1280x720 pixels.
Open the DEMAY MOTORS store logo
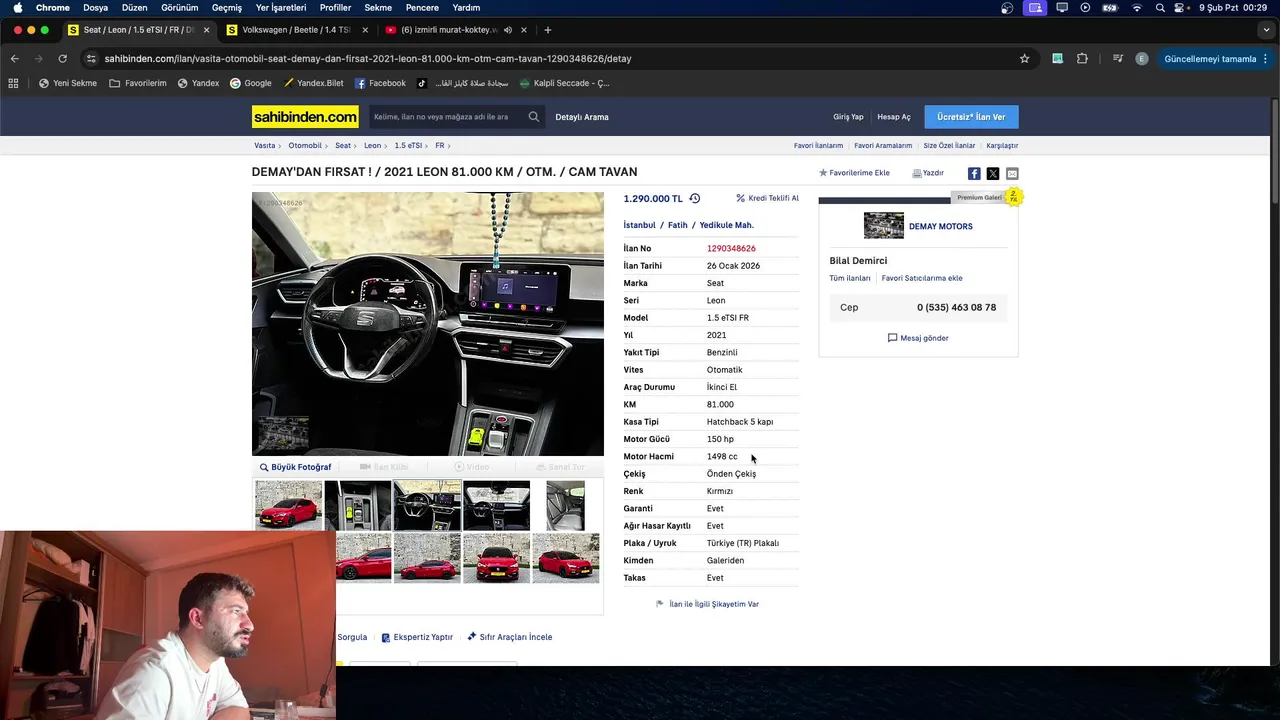pyautogui.click(x=884, y=226)
